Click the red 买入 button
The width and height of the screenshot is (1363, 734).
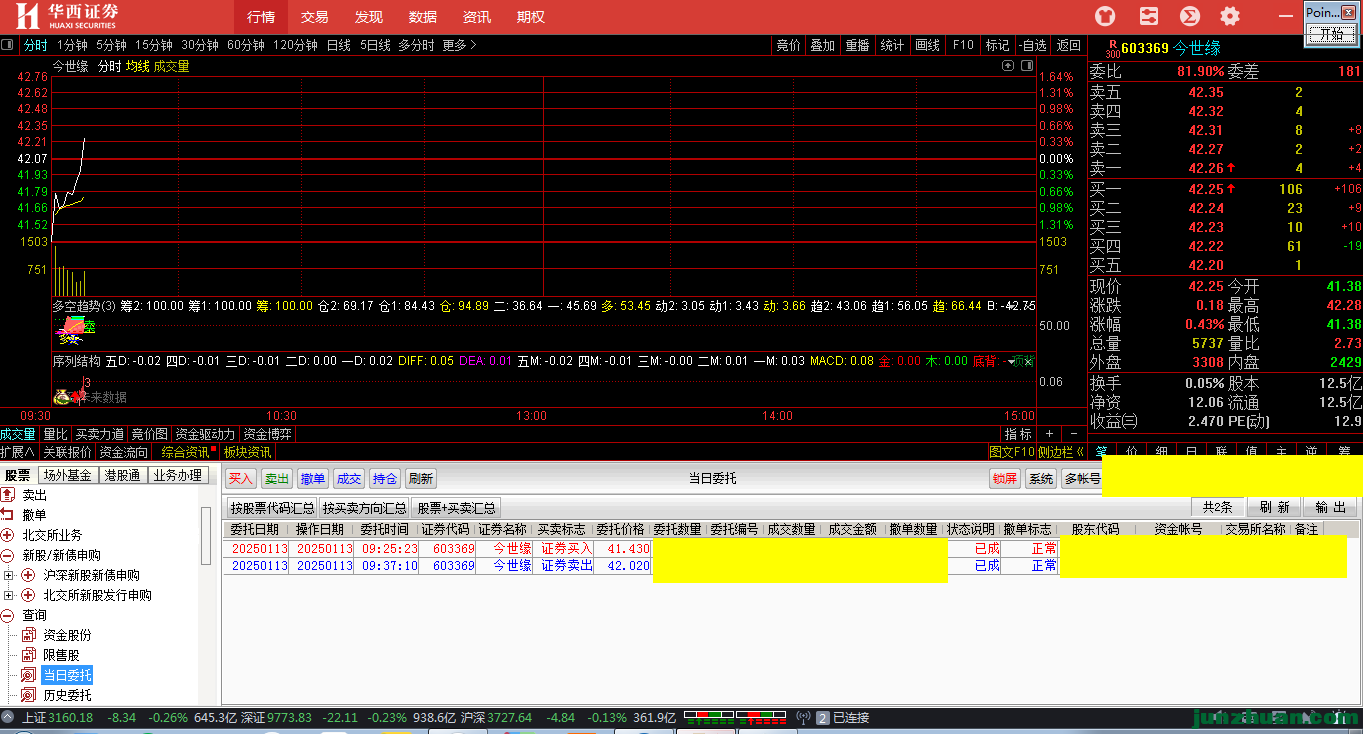[x=241, y=479]
